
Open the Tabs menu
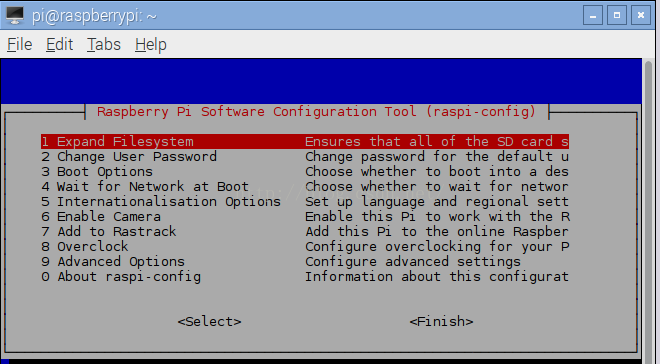[104, 45]
